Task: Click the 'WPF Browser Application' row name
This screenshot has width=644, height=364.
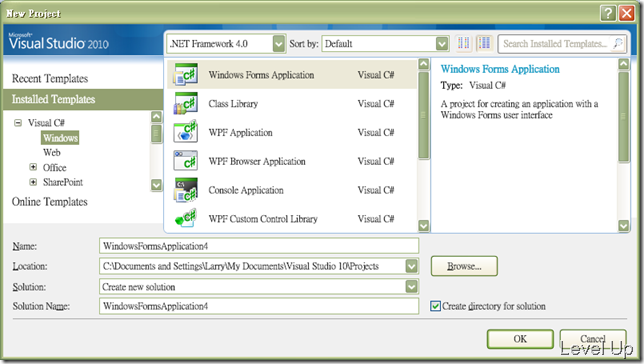Action: [257, 161]
